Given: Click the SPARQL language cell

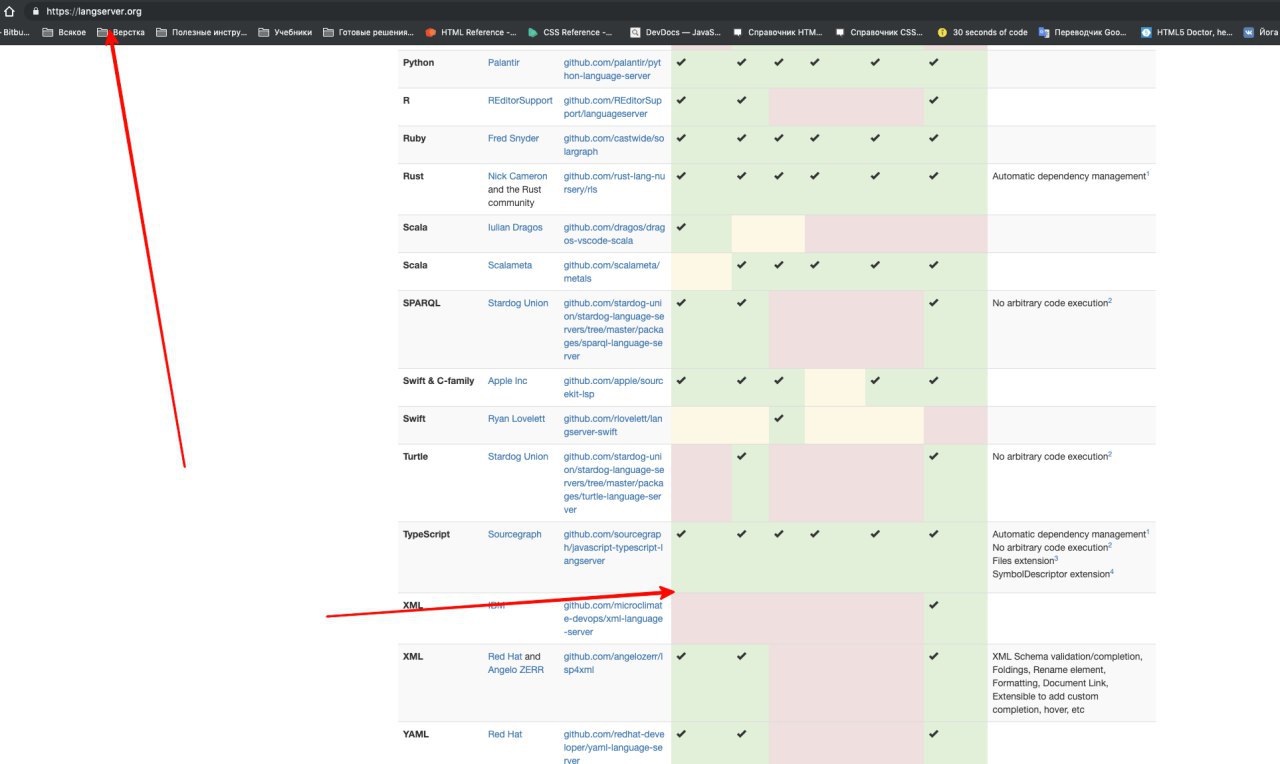Looking at the screenshot, I should pos(440,330).
